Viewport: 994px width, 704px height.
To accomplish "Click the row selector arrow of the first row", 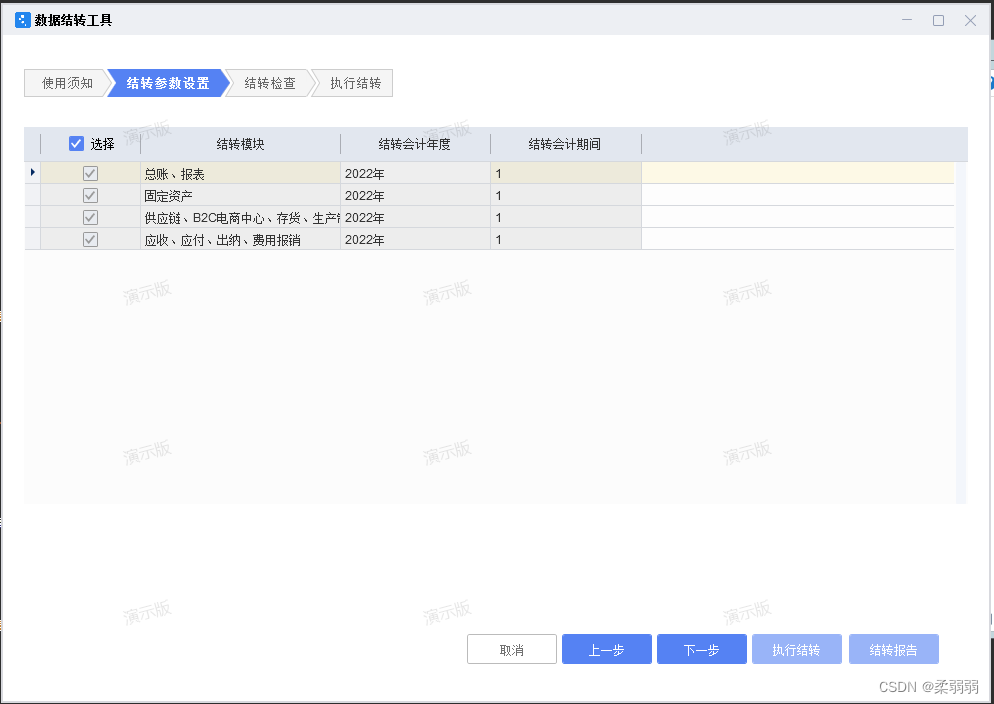I will pyautogui.click(x=32, y=172).
